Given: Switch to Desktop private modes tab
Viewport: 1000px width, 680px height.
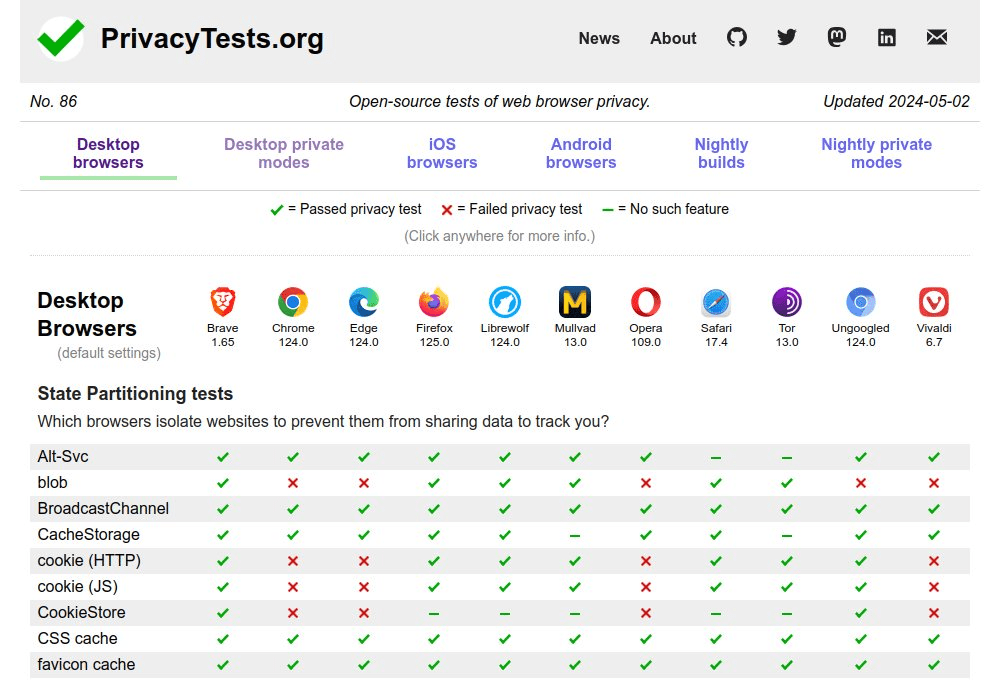Looking at the screenshot, I should (284, 154).
